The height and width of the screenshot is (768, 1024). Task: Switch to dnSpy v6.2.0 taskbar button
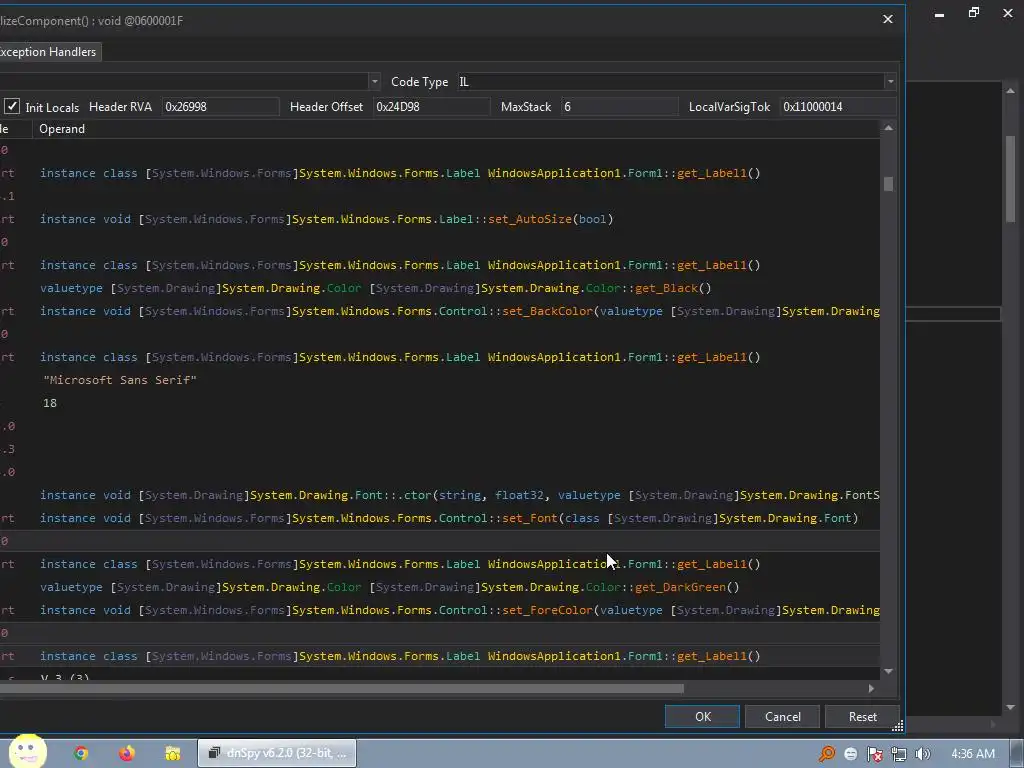(277, 753)
